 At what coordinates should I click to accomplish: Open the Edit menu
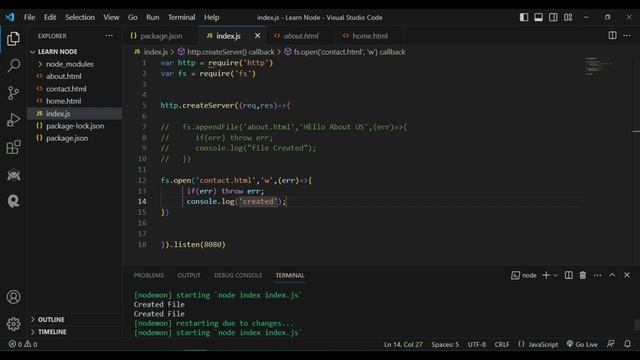[x=50, y=17]
